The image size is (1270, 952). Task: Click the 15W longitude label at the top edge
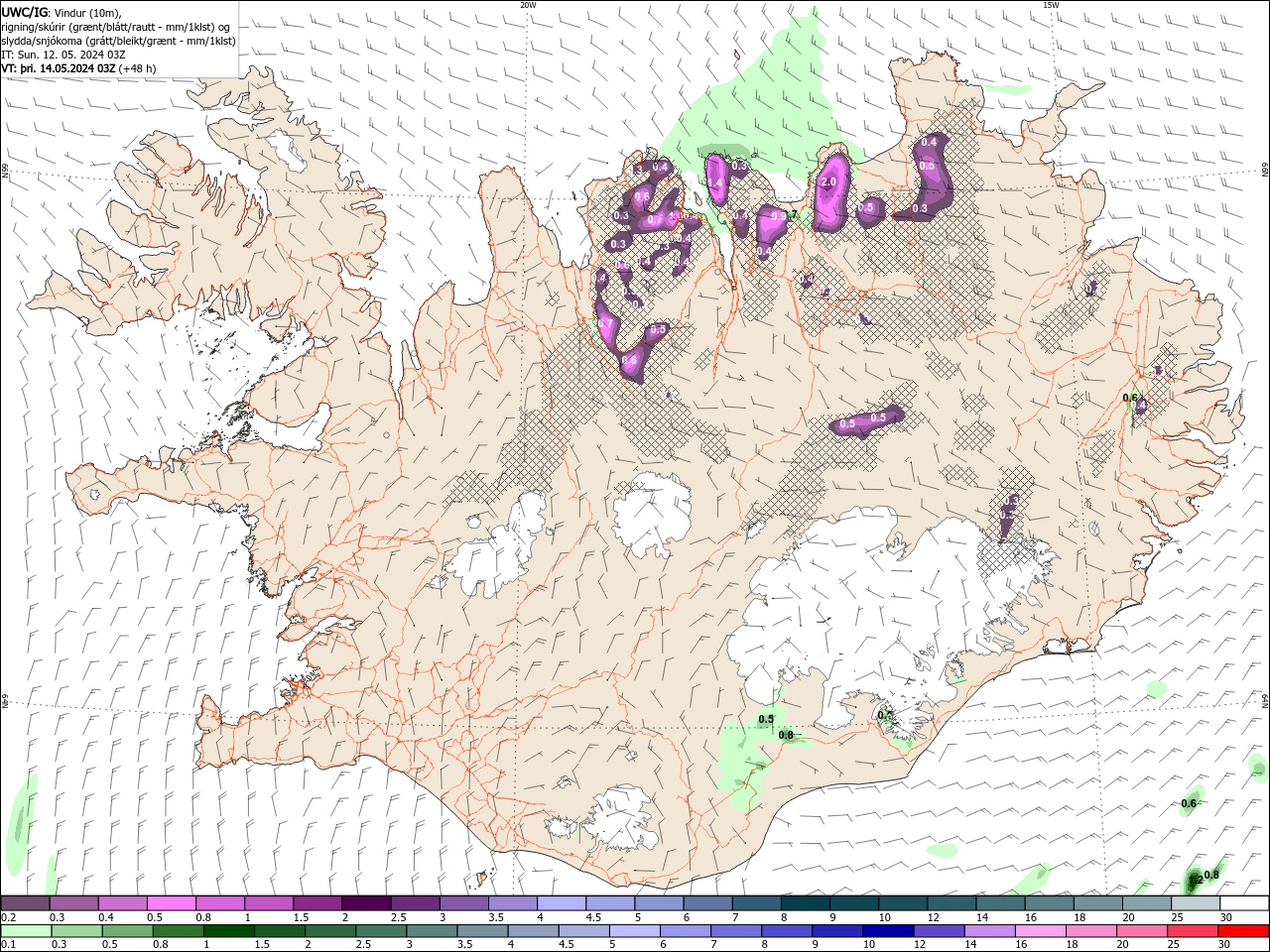(1051, 4)
